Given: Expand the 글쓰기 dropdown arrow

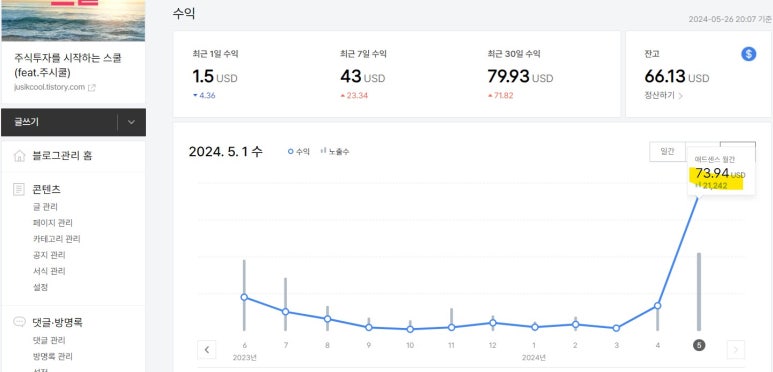Looking at the screenshot, I should tap(131, 122).
